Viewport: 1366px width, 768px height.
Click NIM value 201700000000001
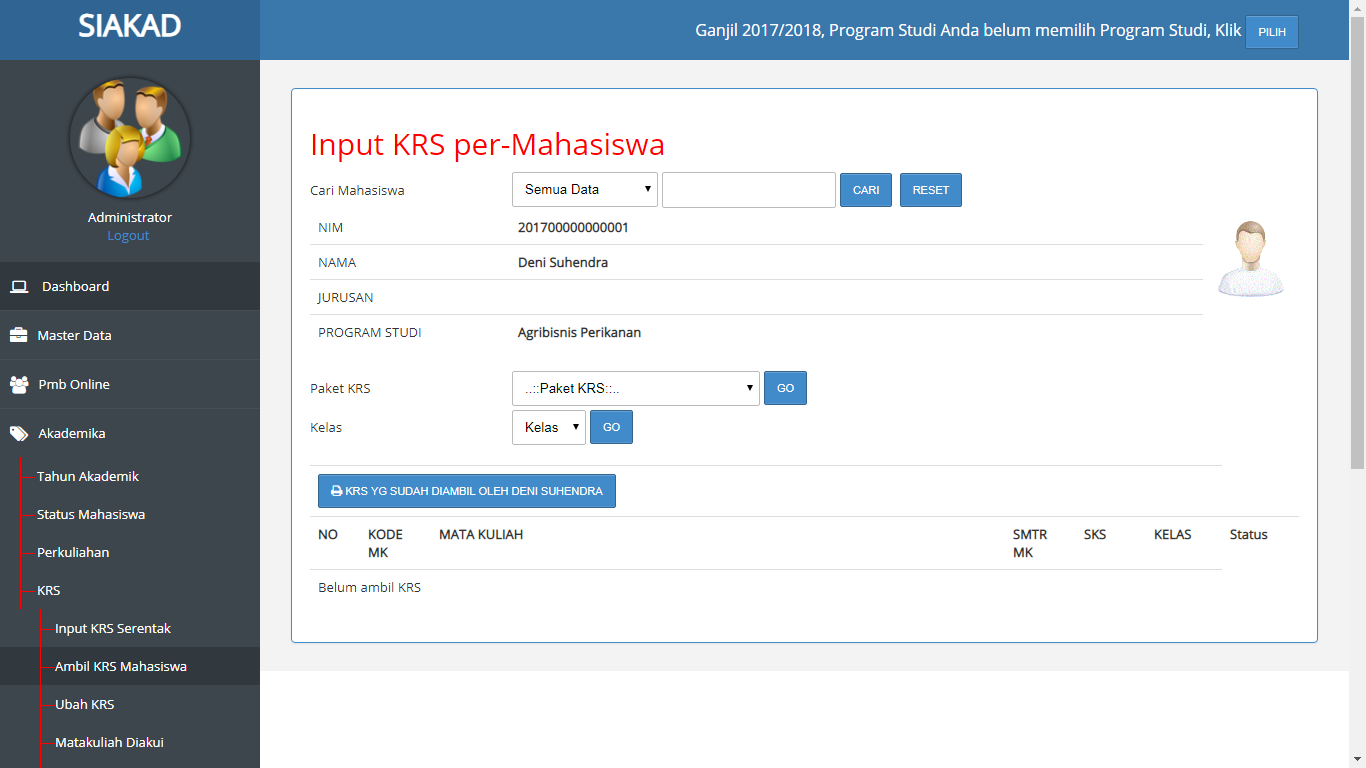pos(573,228)
